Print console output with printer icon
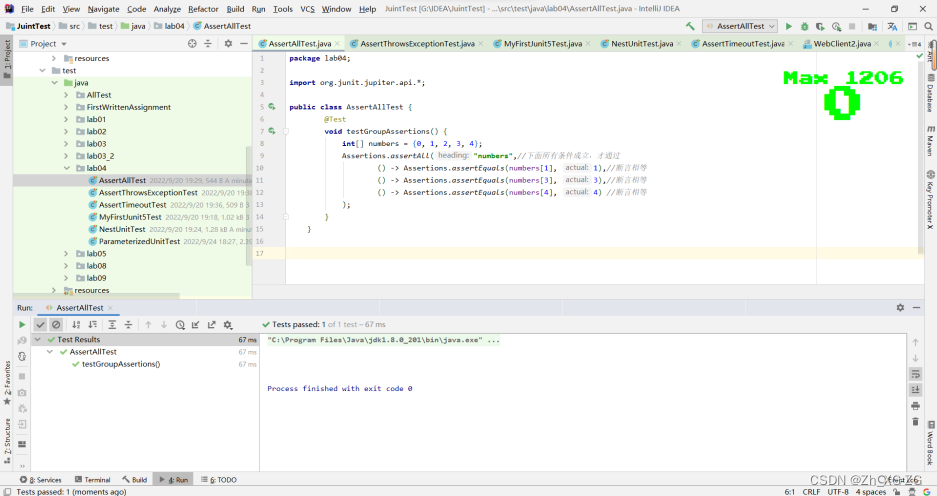This screenshot has width=937, height=496. tap(915, 406)
